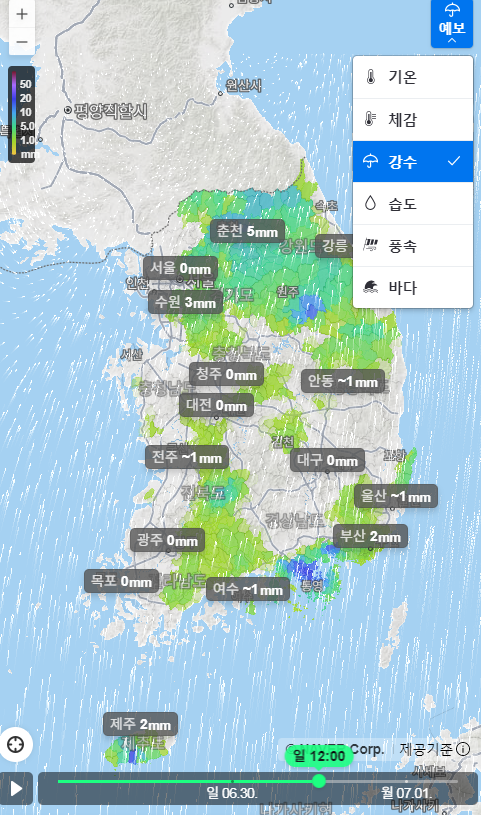Viewport: 481px width, 815px height.
Task: Click the 일 12:00 time marker bubble
Action: pyautogui.click(x=319, y=756)
